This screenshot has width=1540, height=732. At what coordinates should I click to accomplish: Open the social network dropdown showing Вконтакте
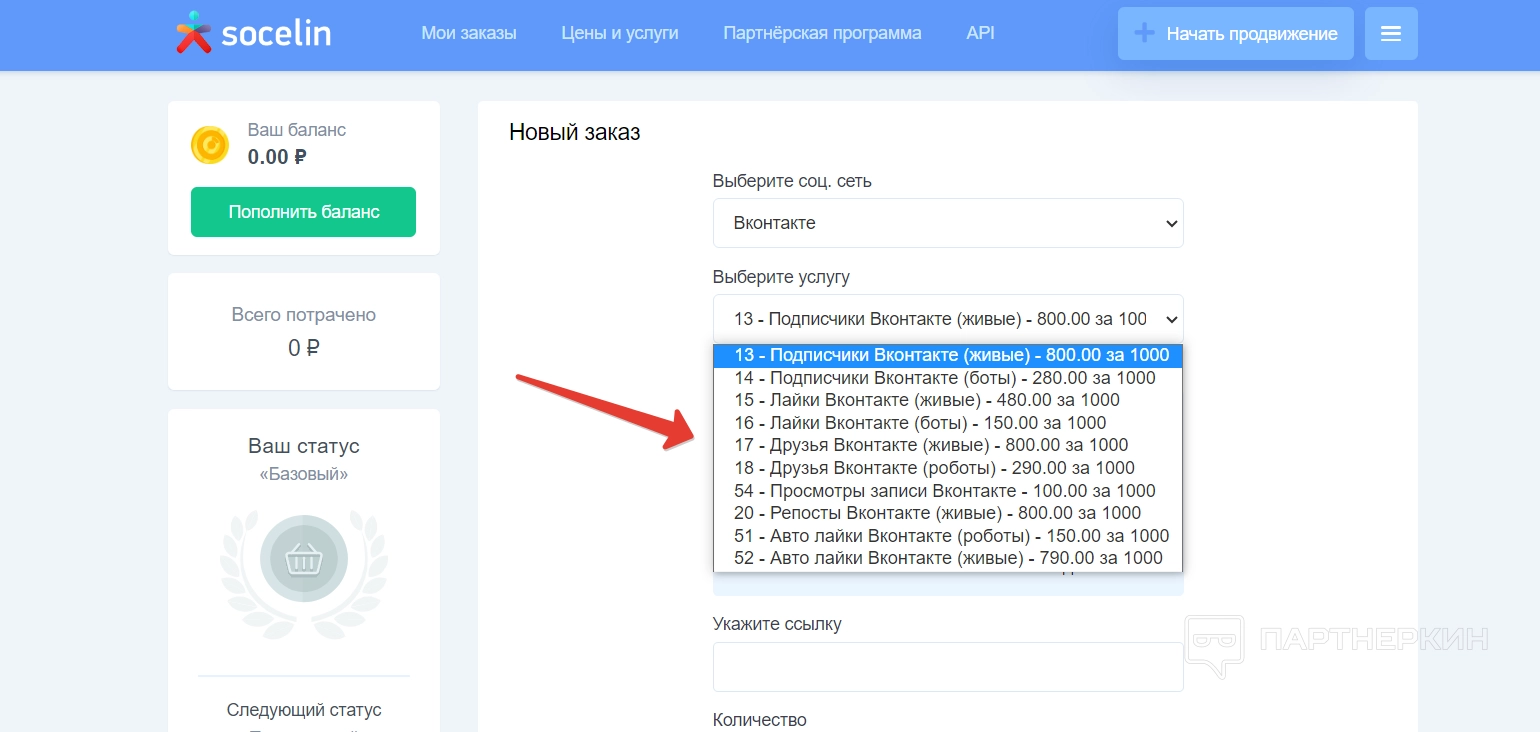[948, 223]
